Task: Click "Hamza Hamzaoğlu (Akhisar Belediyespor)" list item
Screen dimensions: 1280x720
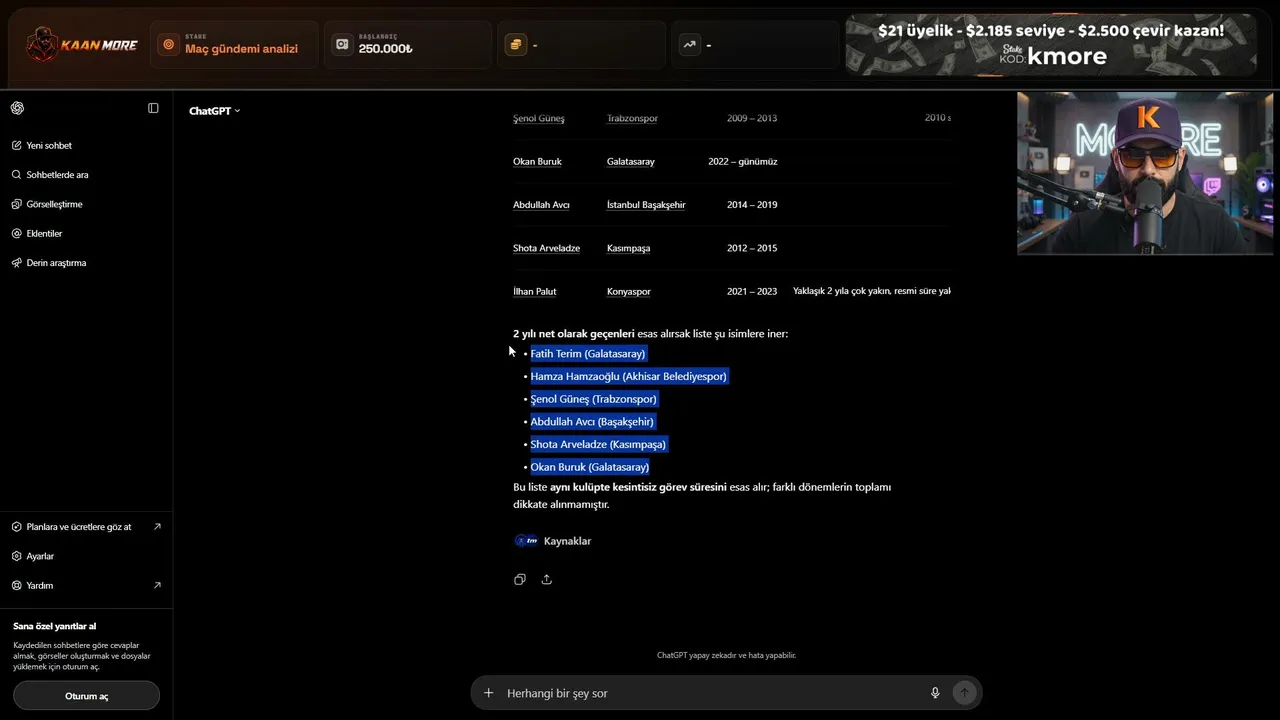Action: 629,377
